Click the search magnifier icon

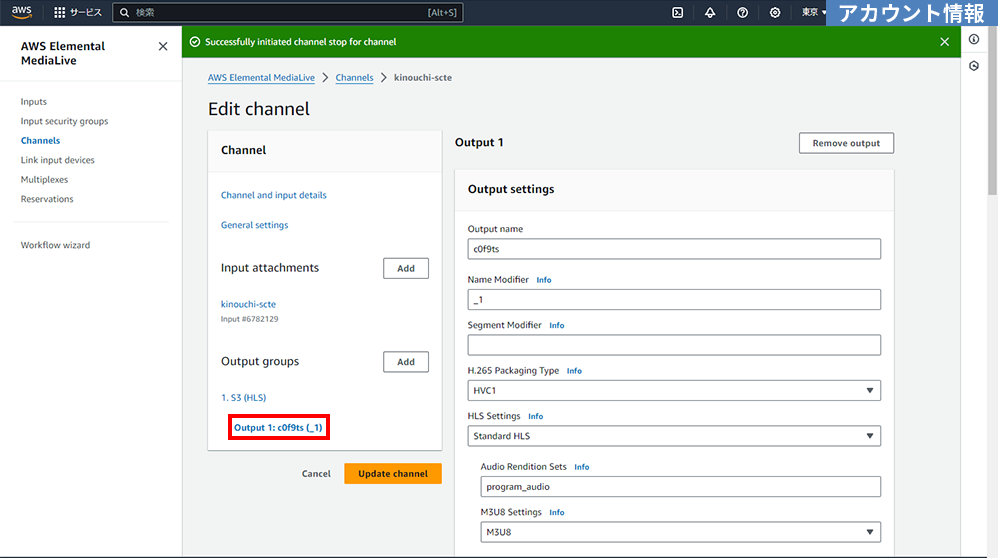125,13
